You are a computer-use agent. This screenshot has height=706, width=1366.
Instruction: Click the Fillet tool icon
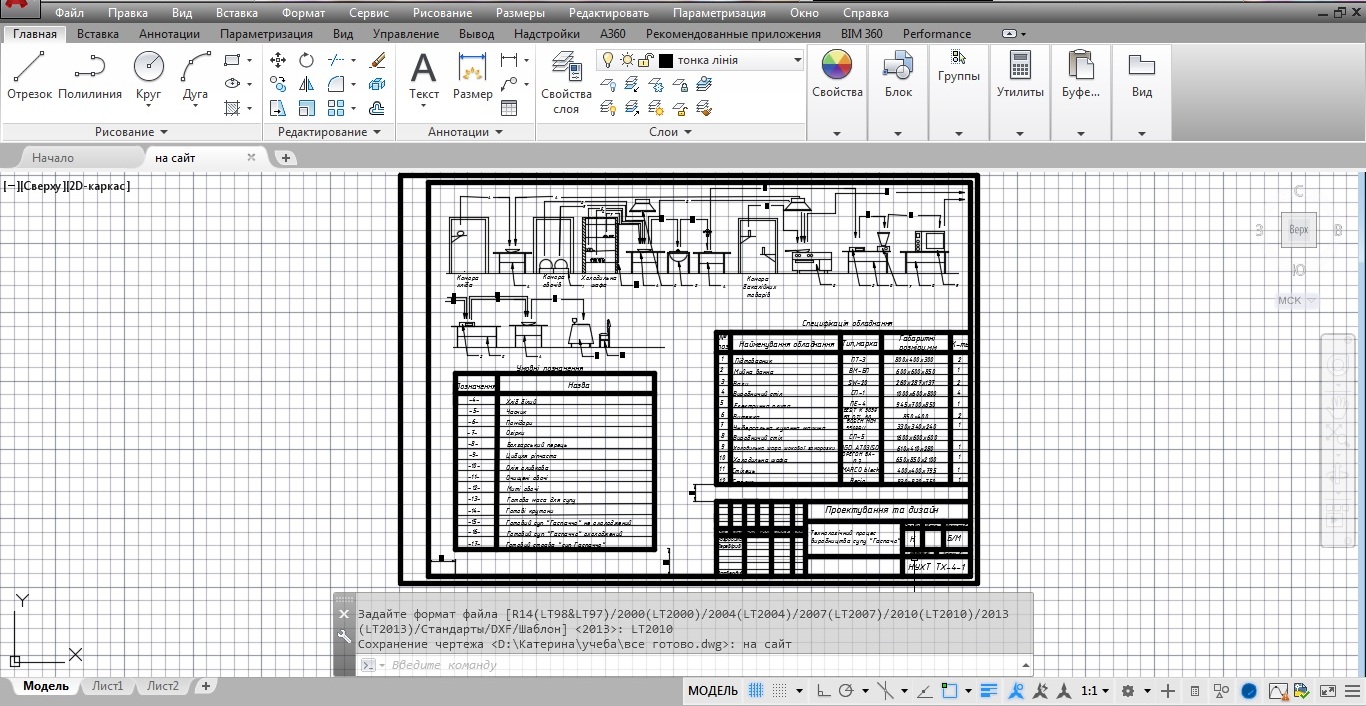(337, 84)
